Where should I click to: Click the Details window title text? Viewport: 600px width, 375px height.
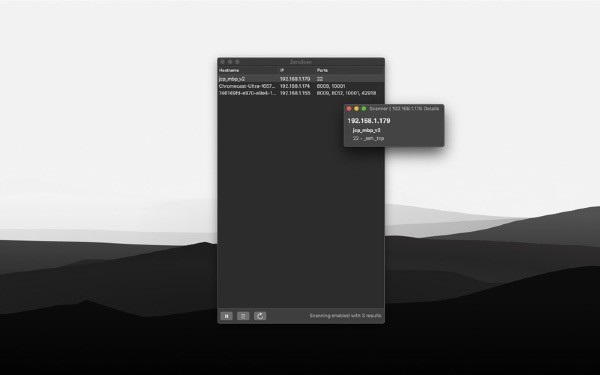pos(404,109)
